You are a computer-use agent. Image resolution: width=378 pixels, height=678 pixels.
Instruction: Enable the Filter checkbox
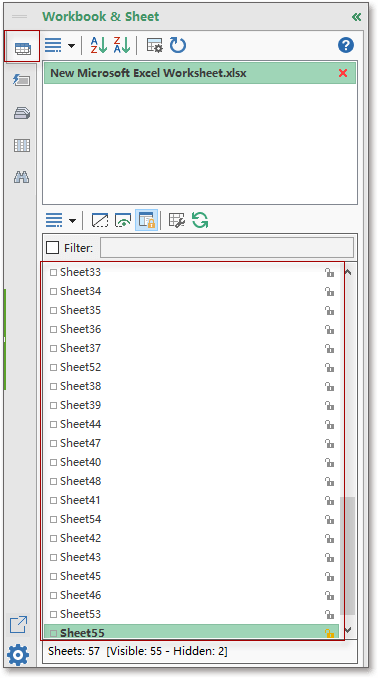click(x=52, y=248)
